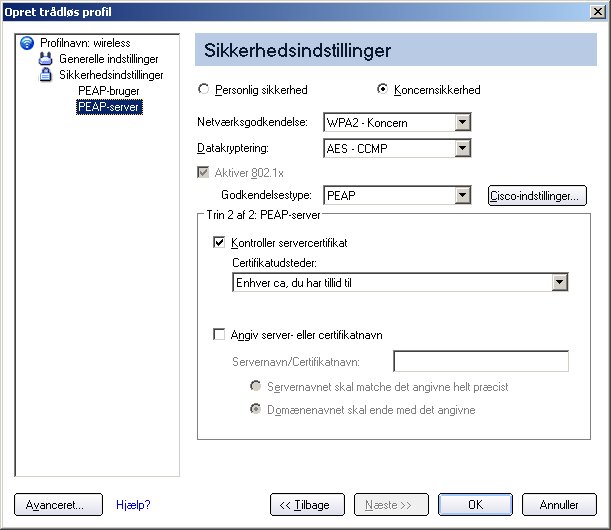Uncheck Kontroller servercertifikat
Image resolution: width=611 pixels, height=530 pixels.
pos(219,242)
